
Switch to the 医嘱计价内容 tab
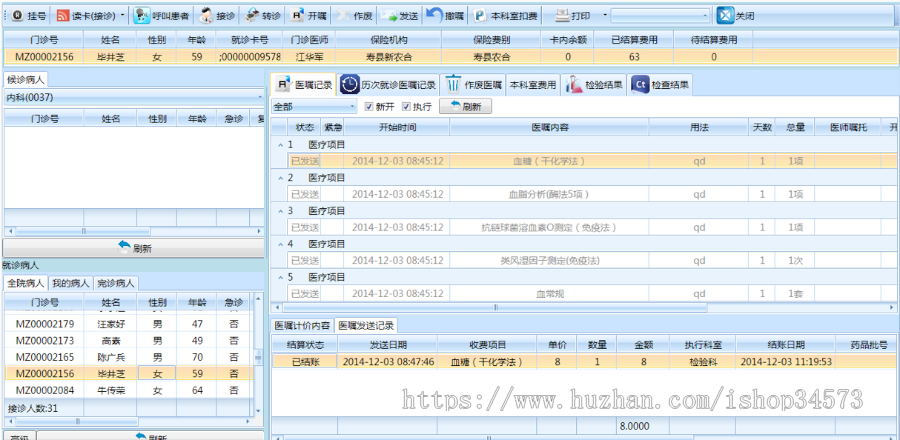[302, 326]
